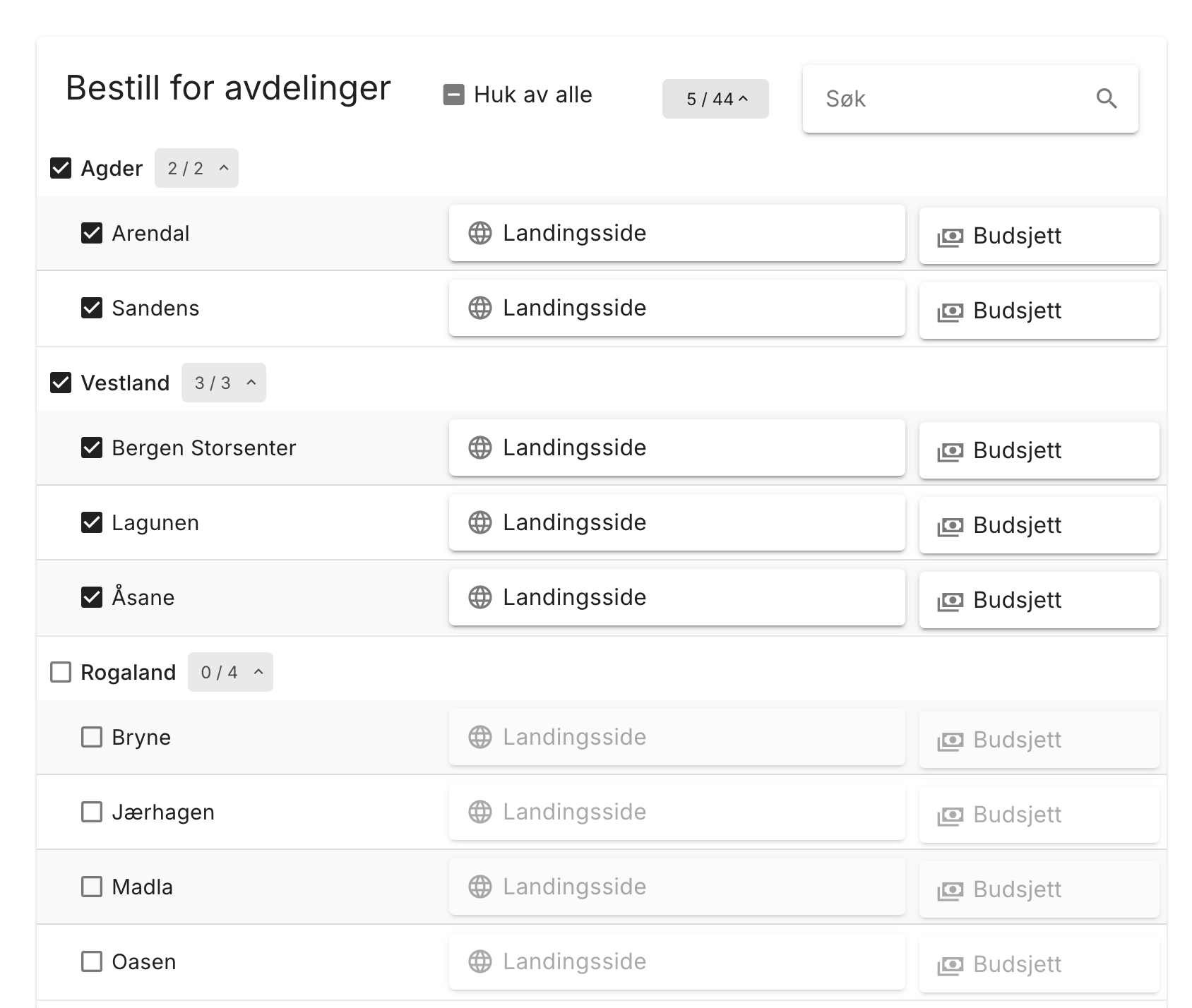Click the globe icon in Arendal row
This screenshot has width=1192, height=1008.
pos(480,233)
